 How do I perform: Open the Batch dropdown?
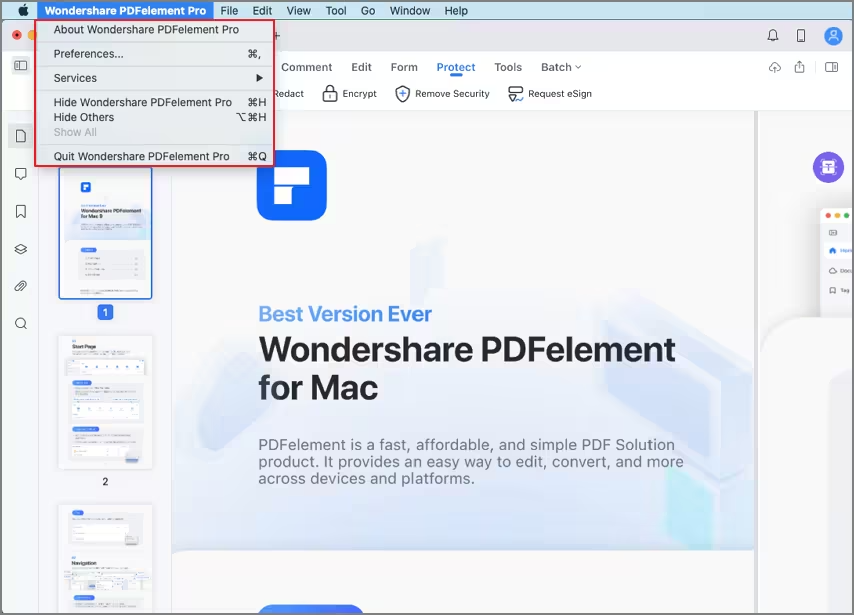[x=561, y=67]
